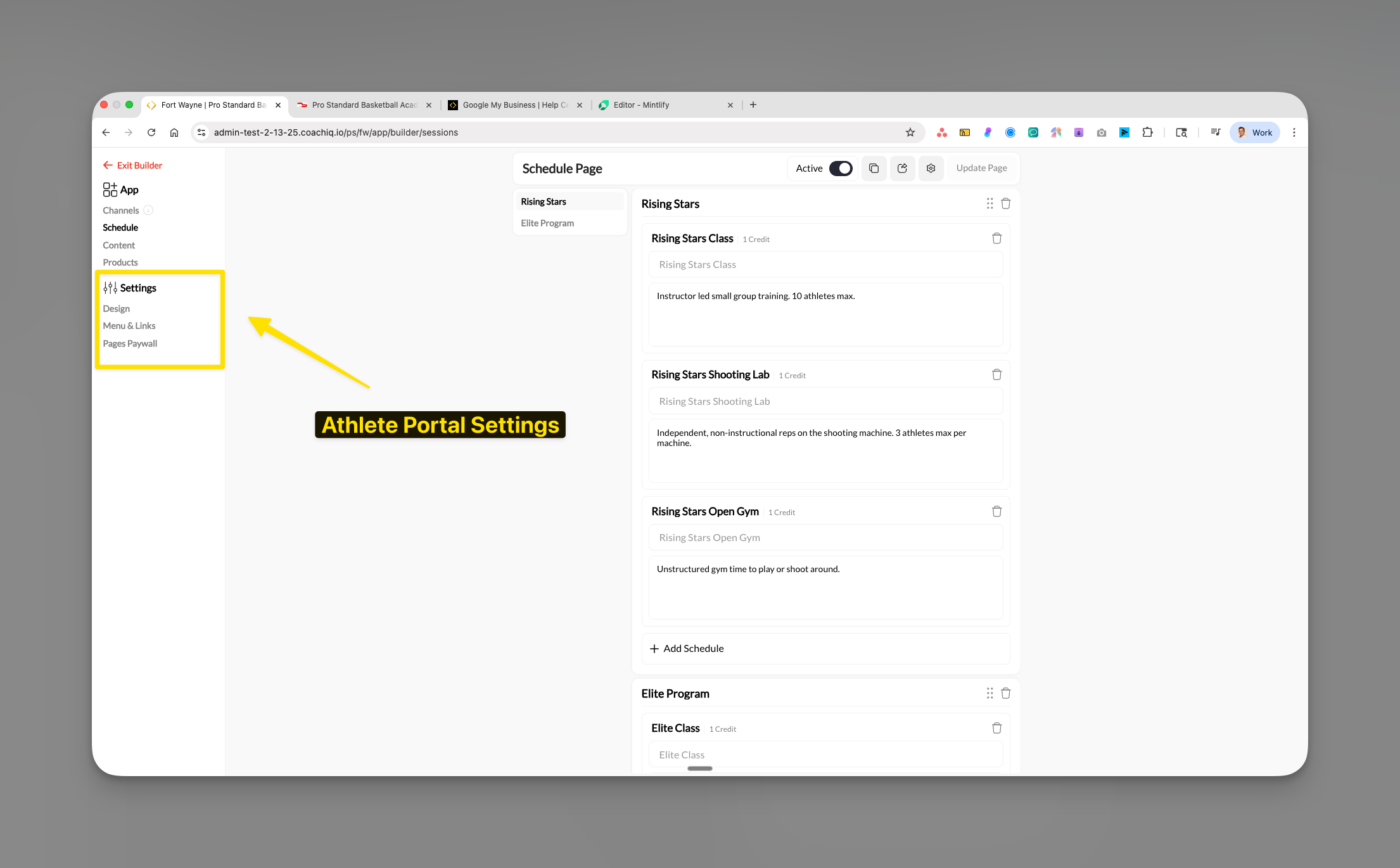Open the Work profile menu in Chrome
Viewport: 1400px width, 868px height.
coord(1254,132)
